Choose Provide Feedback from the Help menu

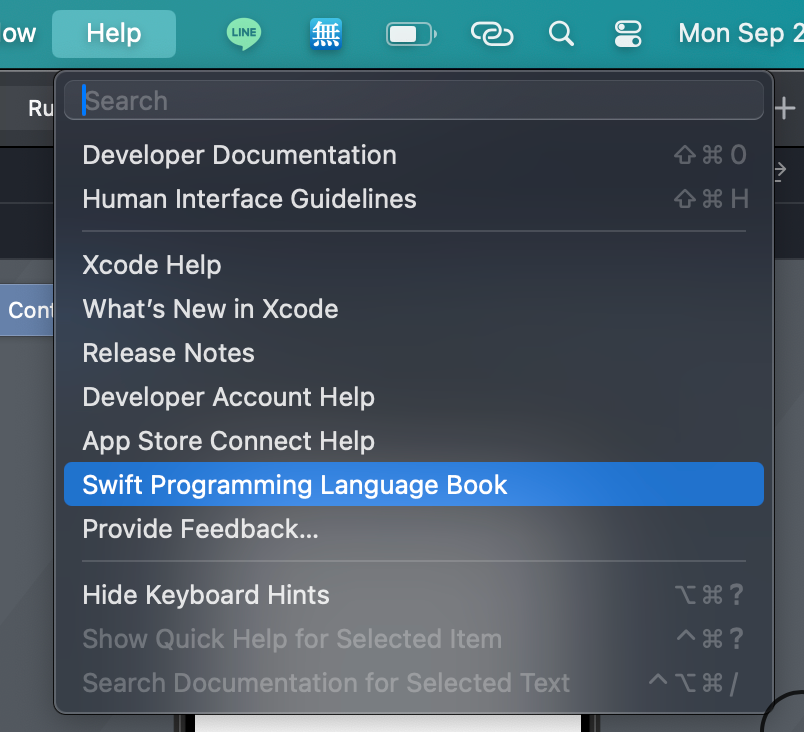pyautogui.click(x=201, y=528)
